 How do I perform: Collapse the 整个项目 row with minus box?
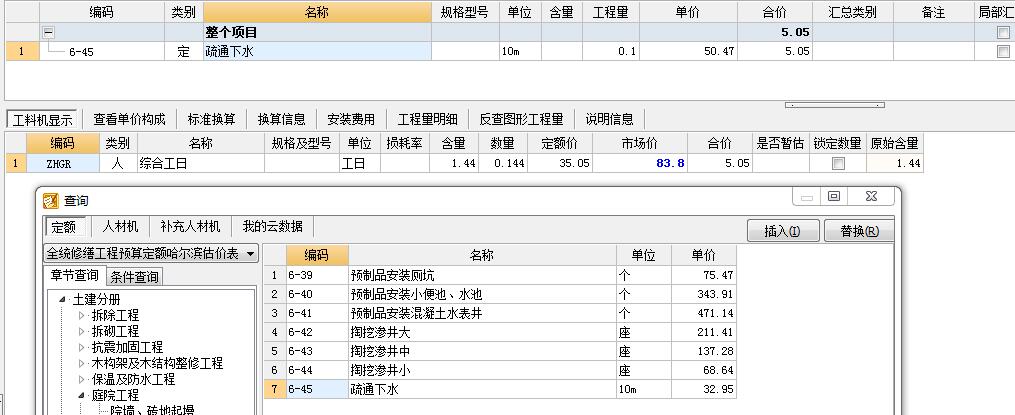49,32
